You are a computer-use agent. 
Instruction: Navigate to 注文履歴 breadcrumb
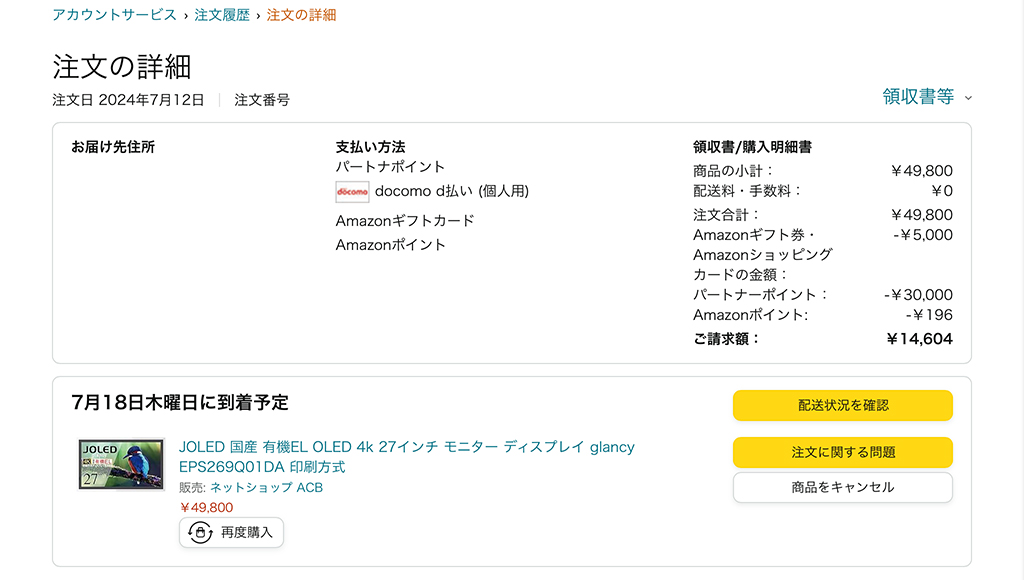[222, 14]
